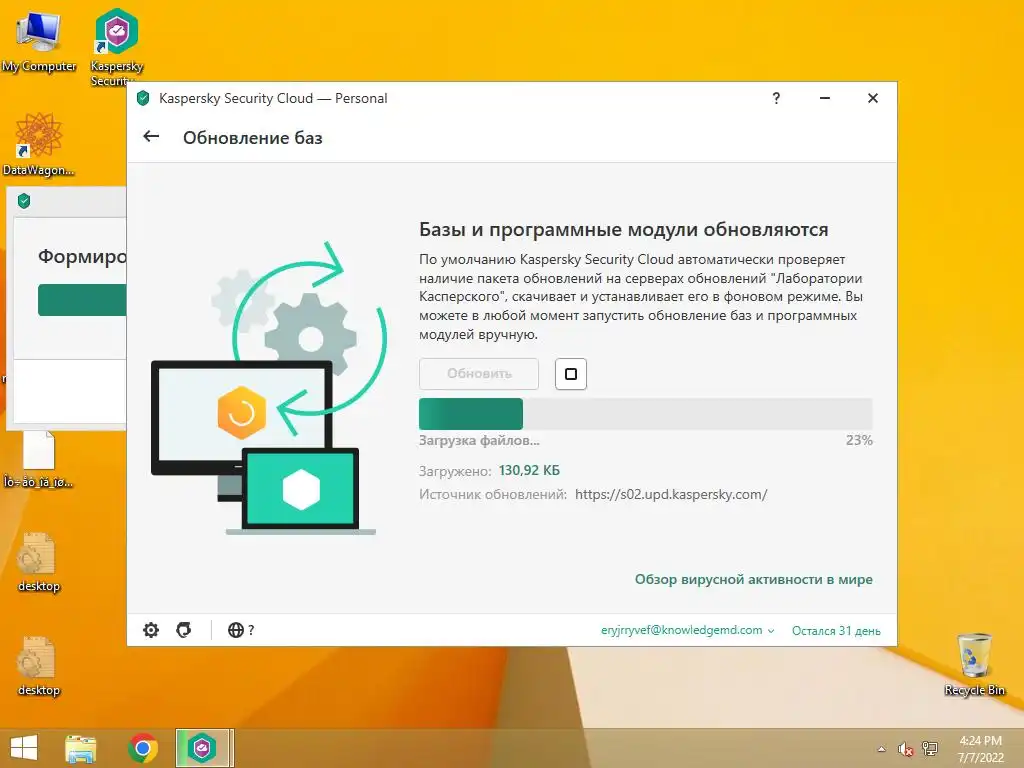1024x768 pixels.
Task: Click the network tray icon
Action: 929,749
